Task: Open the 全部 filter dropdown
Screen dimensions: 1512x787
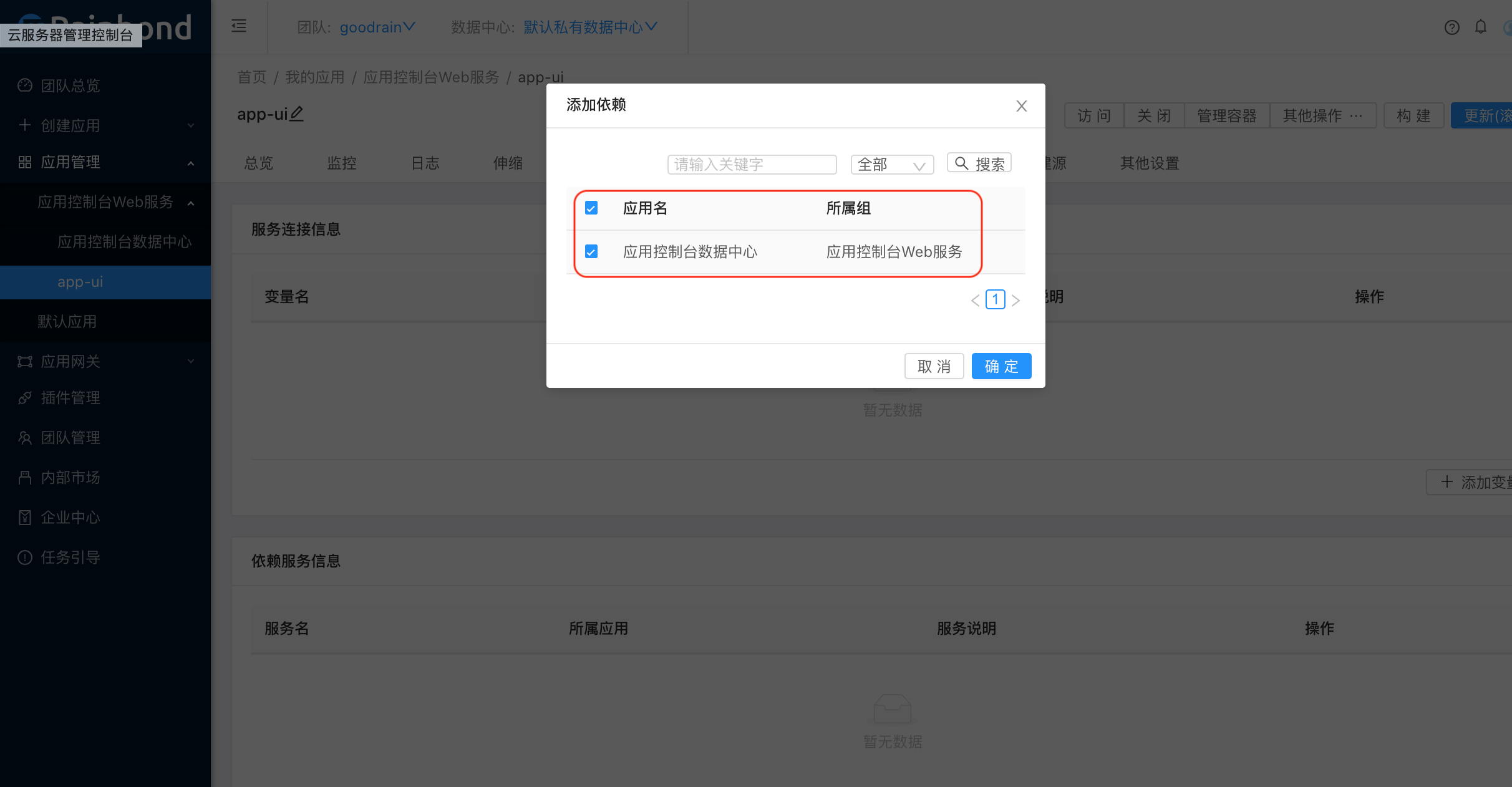Action: coord(892,165)
